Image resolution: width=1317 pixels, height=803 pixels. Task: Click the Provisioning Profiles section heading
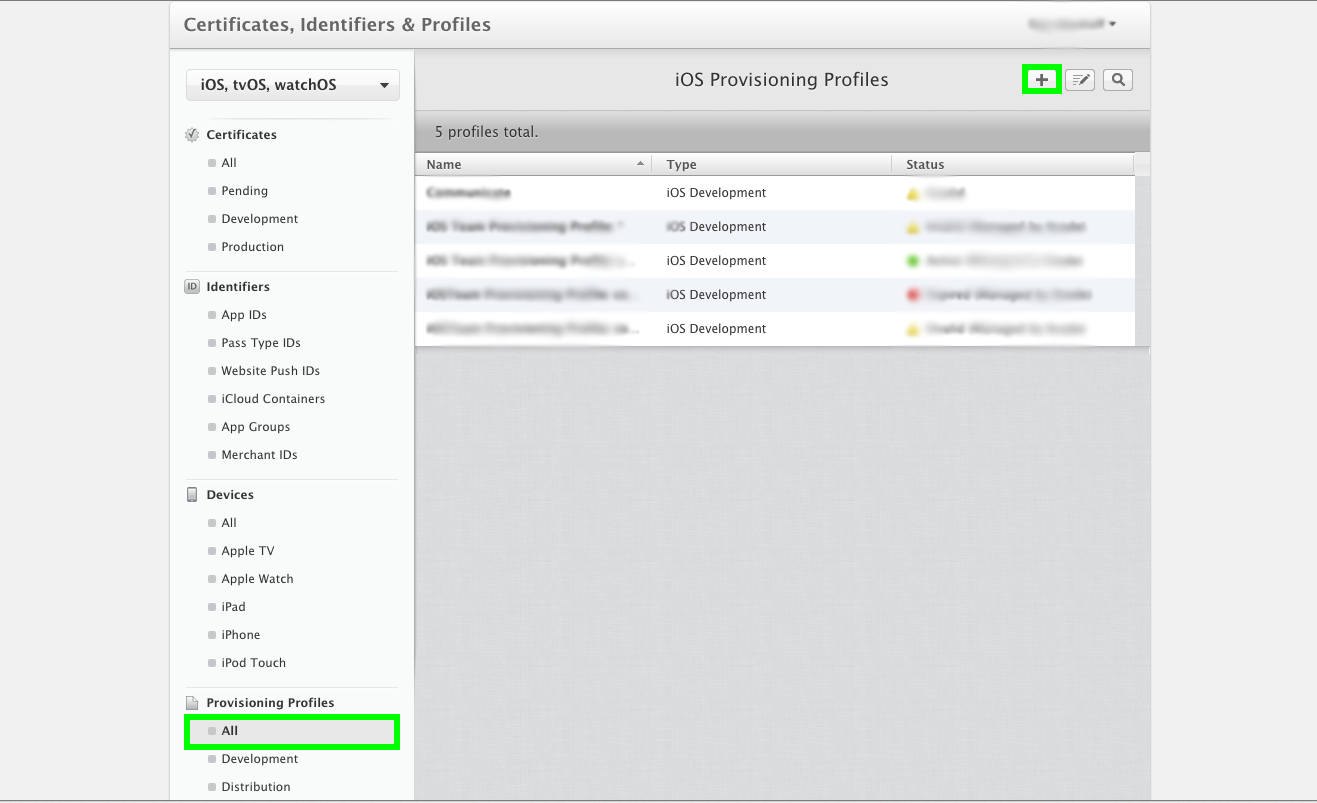pos(270,703)
